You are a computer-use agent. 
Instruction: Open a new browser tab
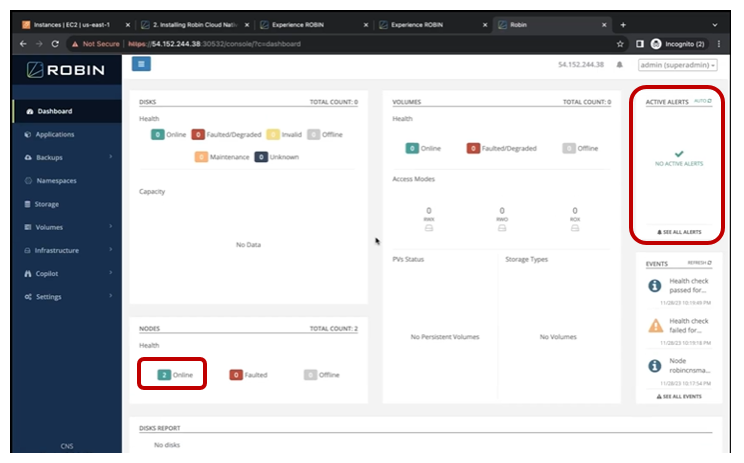click(623, 25)
